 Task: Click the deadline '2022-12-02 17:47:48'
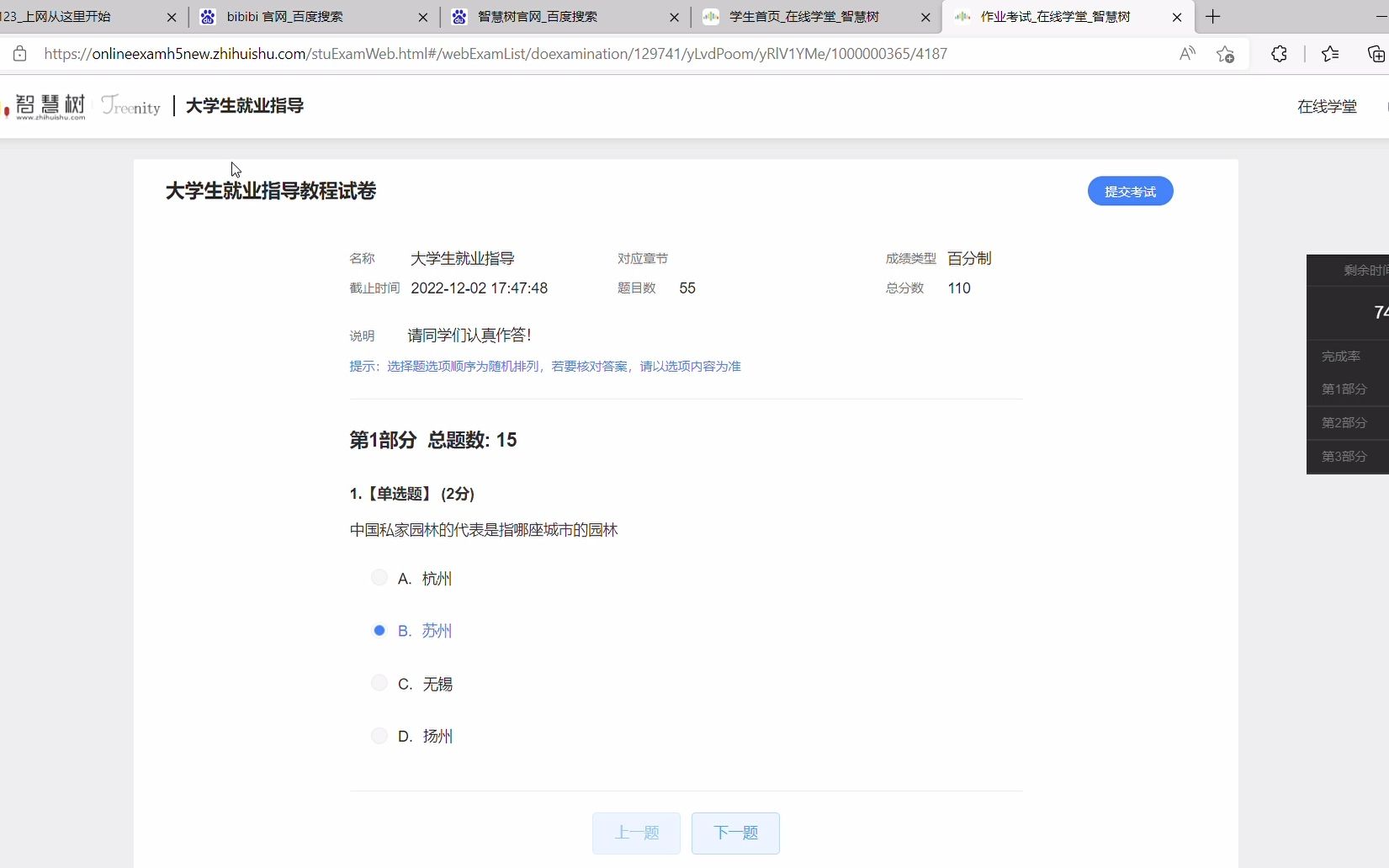tap(479, 288)
